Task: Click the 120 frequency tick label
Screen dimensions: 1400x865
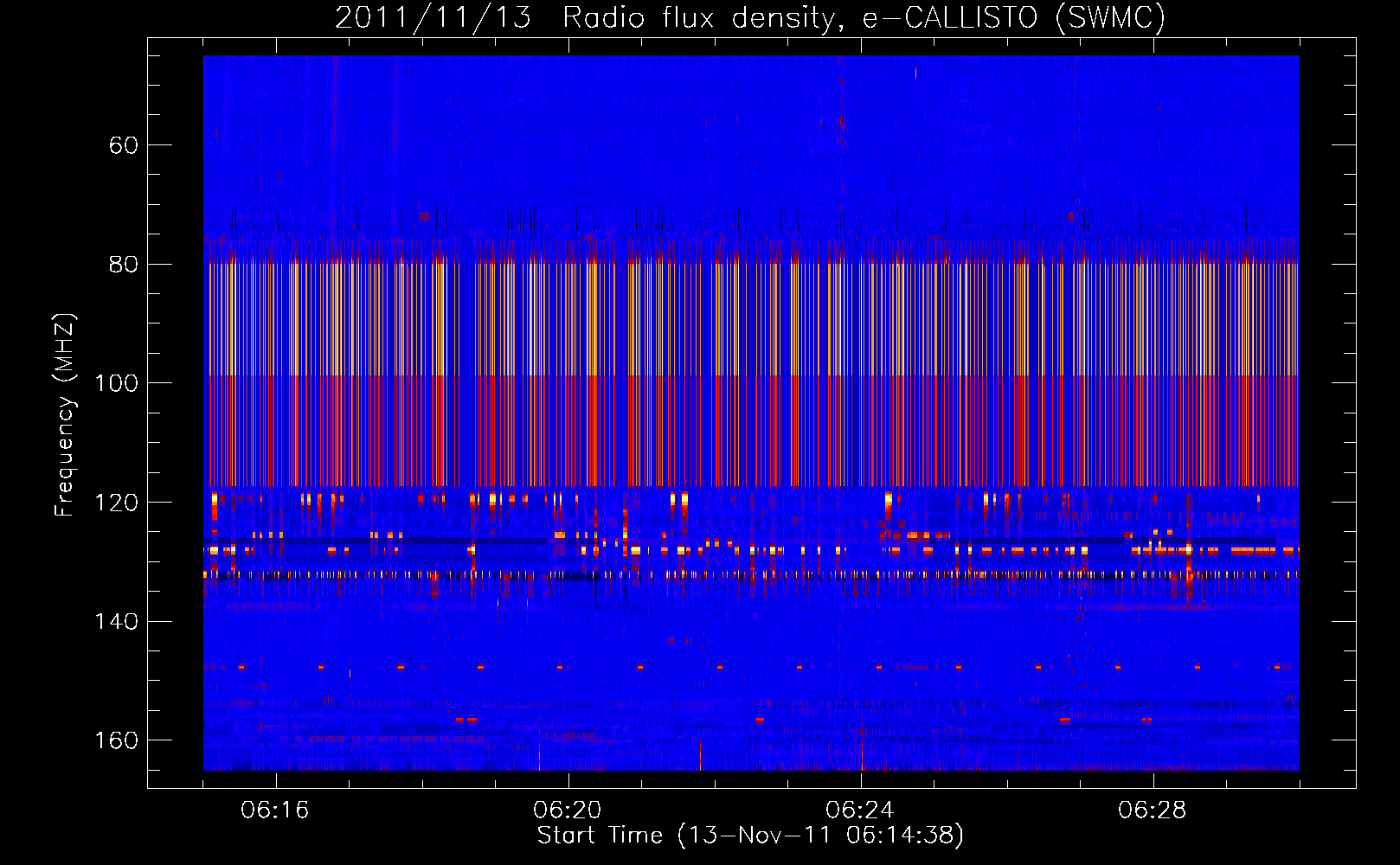Action: point(116,503)
